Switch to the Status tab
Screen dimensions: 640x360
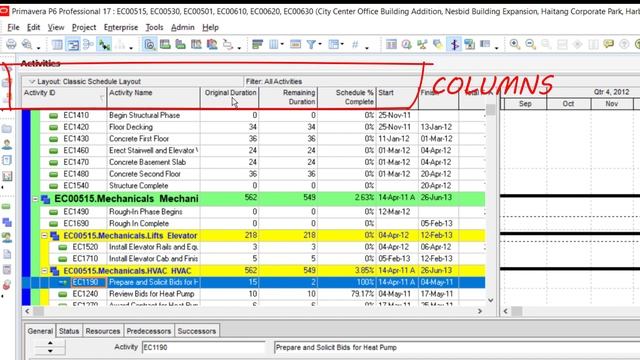tap(69, 331)
